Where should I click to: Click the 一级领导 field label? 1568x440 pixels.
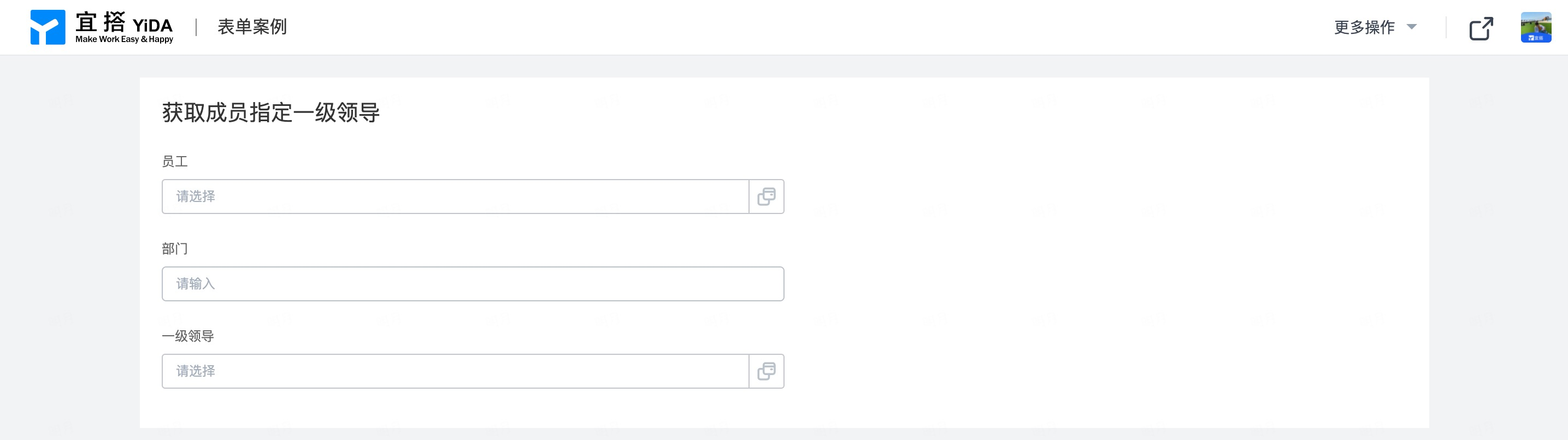[188, 336]
